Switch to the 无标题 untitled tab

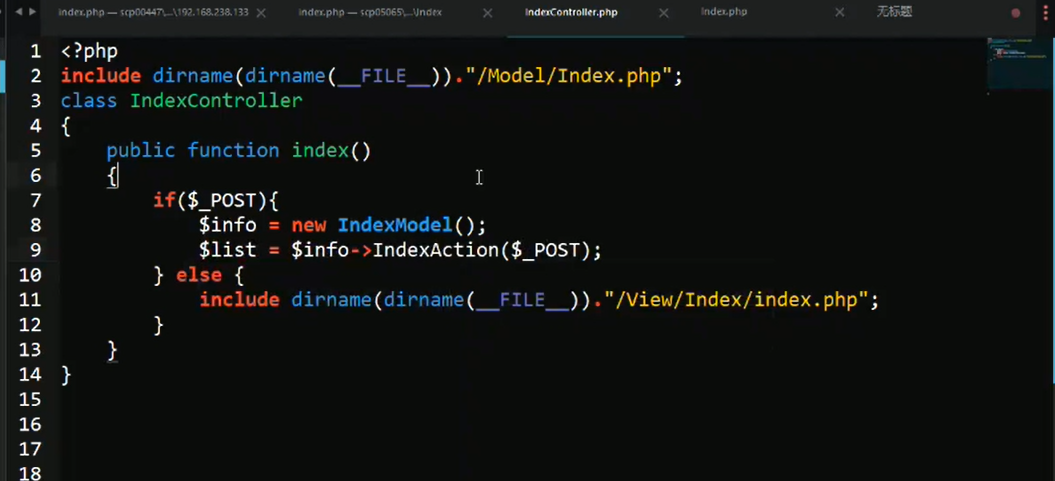[x=894, y=12]
